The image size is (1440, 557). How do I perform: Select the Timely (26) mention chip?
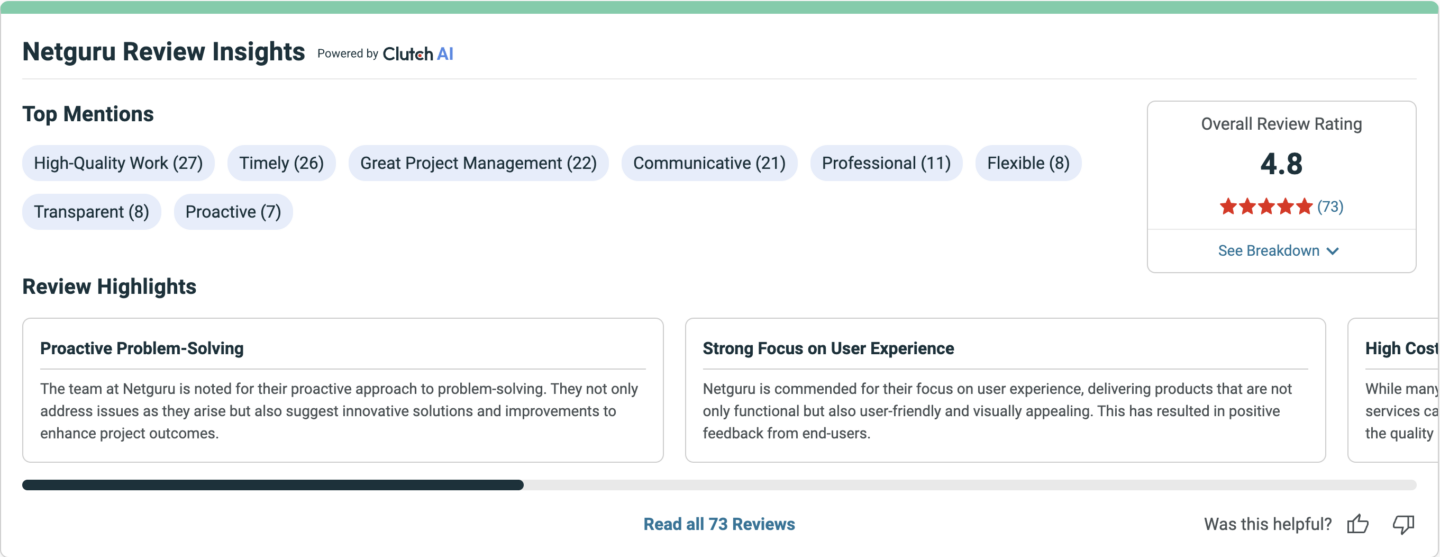point(282,163)
